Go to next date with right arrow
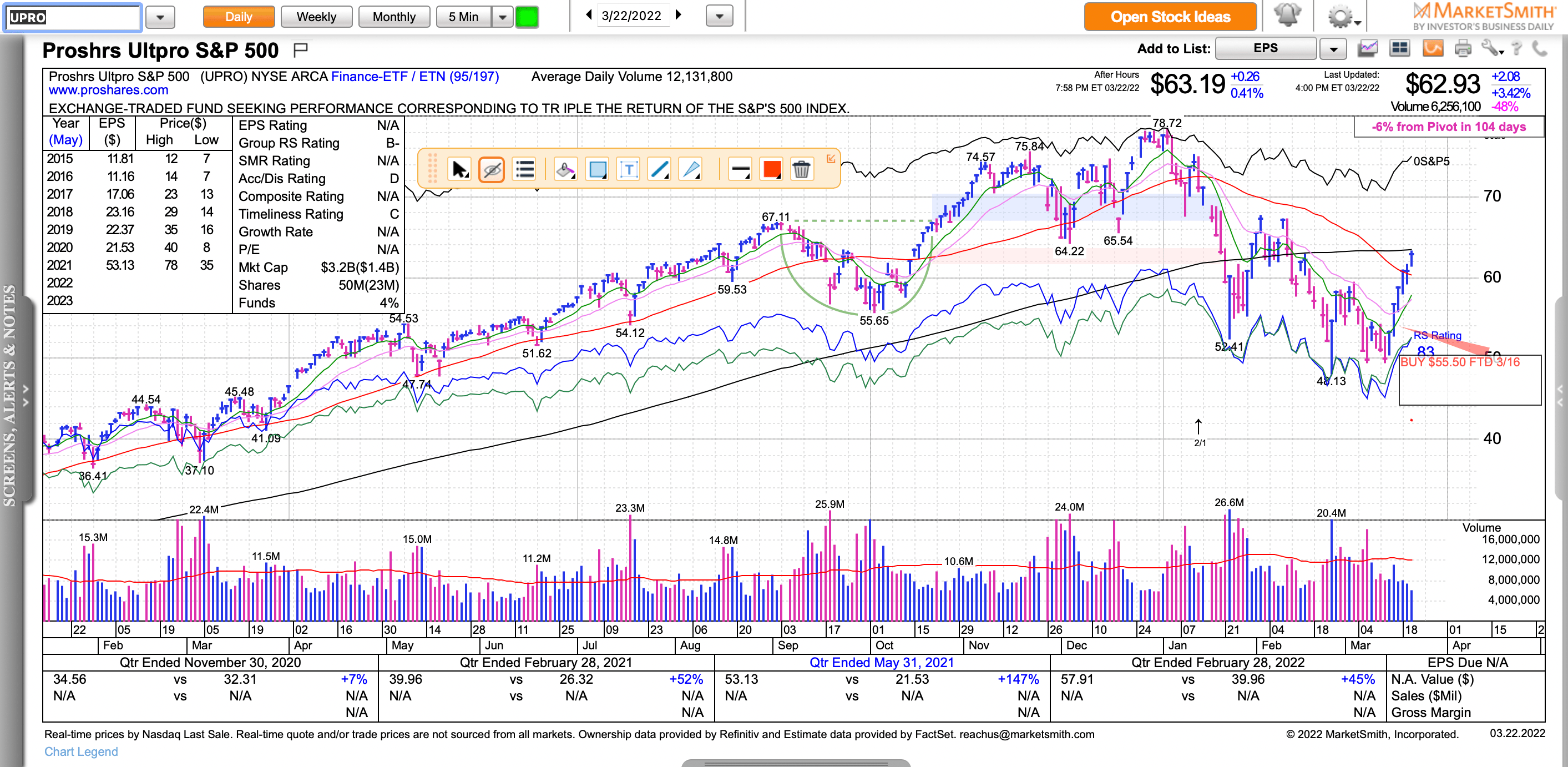 678,14
